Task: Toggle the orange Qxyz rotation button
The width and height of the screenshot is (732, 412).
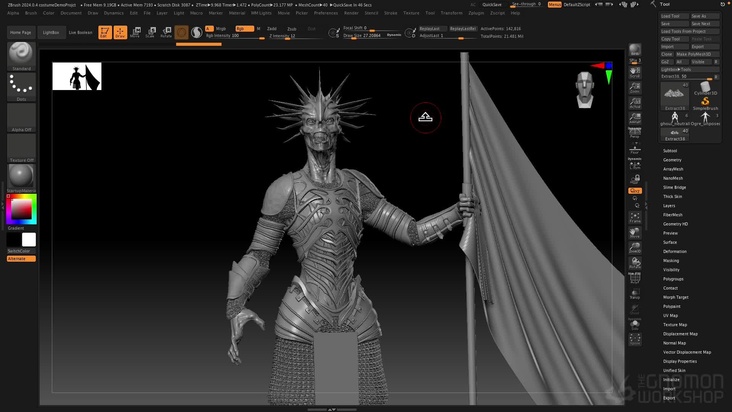Action: pyautogui.click(x=635, y=190)
